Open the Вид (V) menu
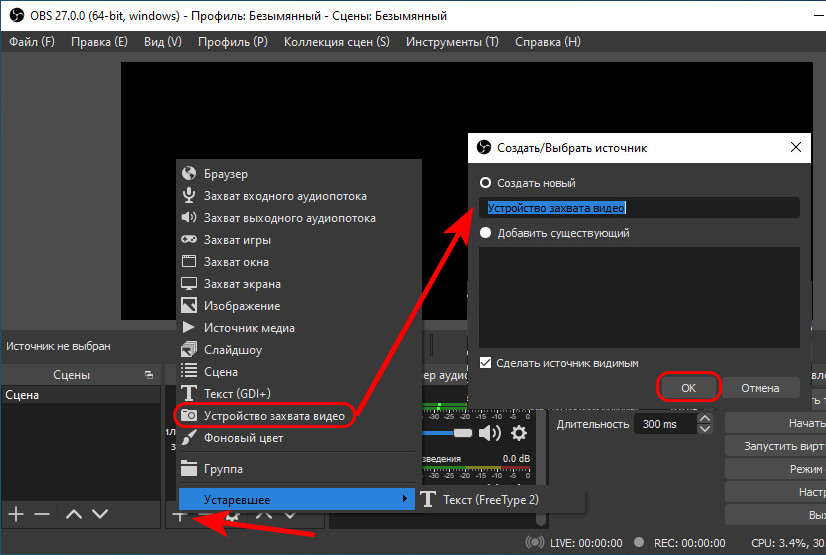The width and height of the screenshot is (826, 555). coord(163,42)
